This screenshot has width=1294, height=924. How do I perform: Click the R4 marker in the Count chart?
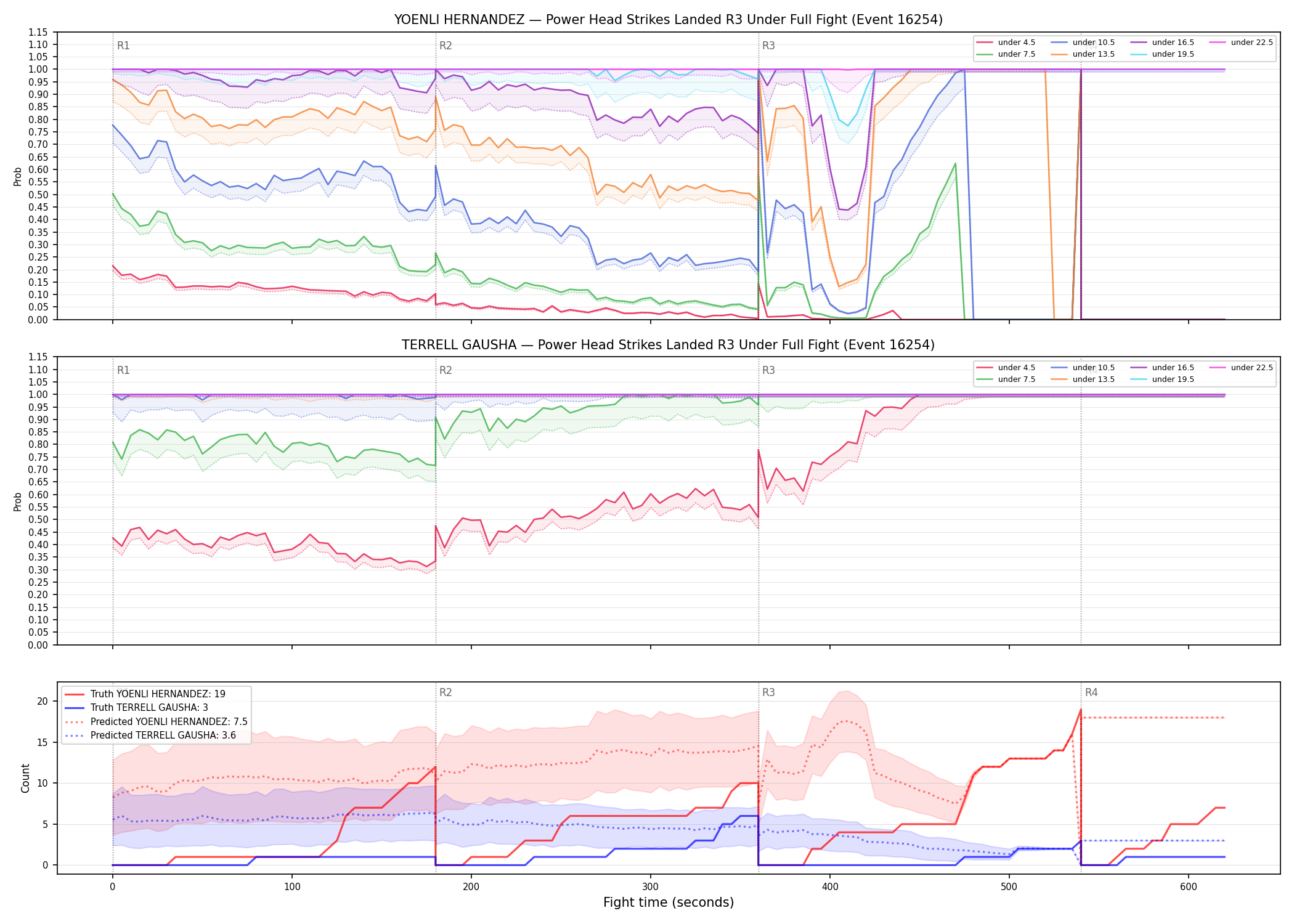[1091, 692]
